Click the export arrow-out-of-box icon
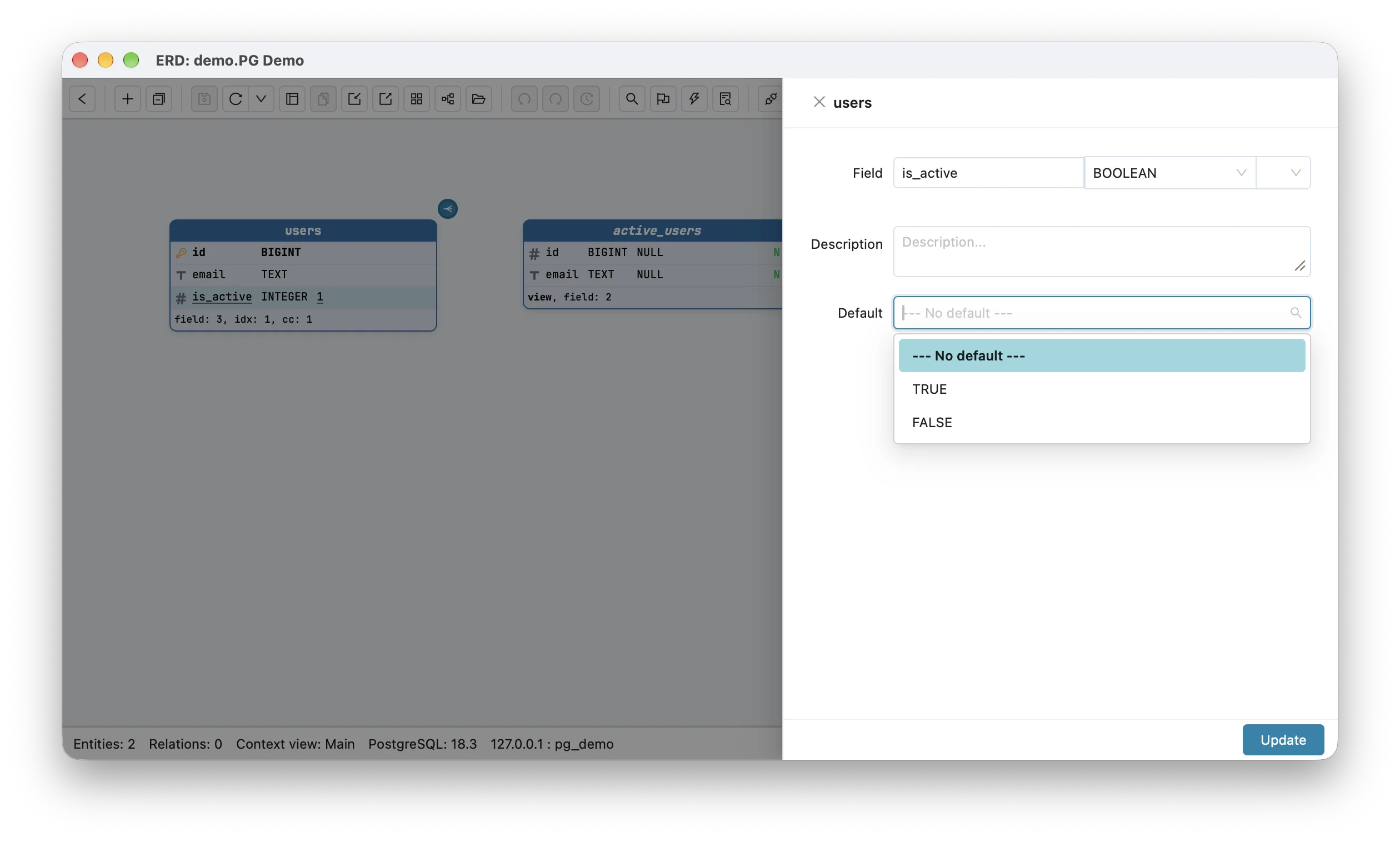This screenshot has height=842, width=1400. (x=386, y=99)
